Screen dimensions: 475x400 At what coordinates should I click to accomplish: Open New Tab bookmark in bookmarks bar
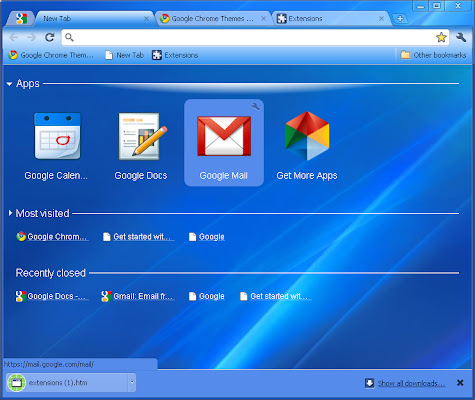coord(124,55)
